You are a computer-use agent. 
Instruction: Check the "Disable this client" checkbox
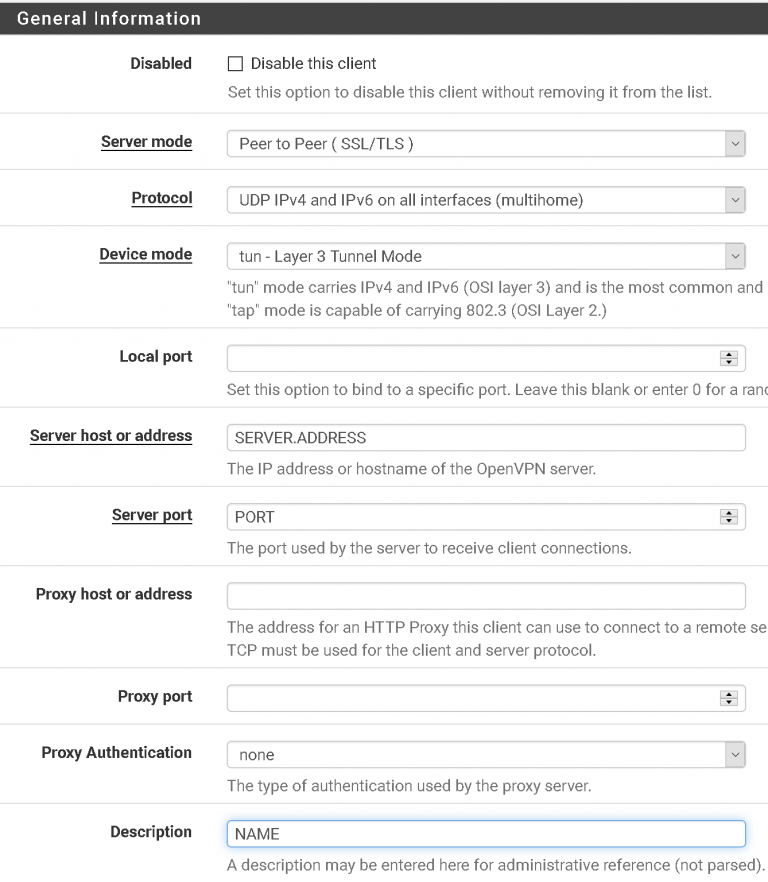tap(236, 63)
